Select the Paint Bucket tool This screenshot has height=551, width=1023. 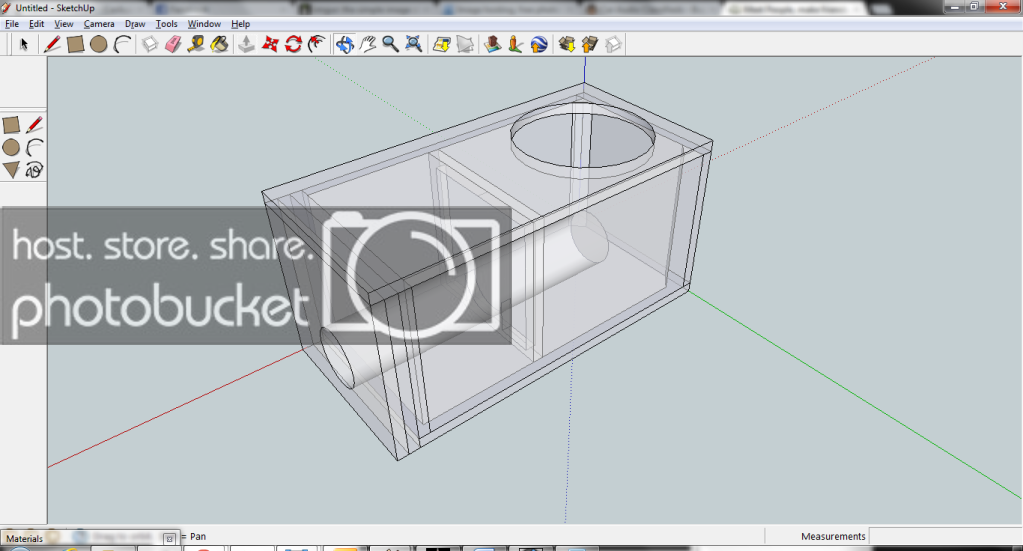219,44
